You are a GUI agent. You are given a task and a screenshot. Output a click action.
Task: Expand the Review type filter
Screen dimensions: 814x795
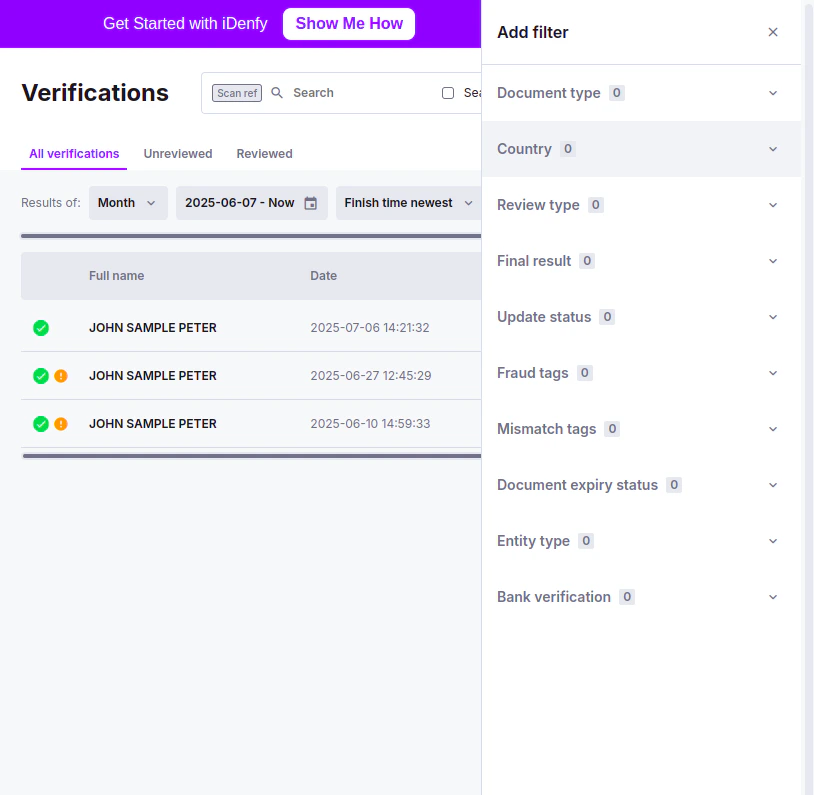tap(641, 205)
